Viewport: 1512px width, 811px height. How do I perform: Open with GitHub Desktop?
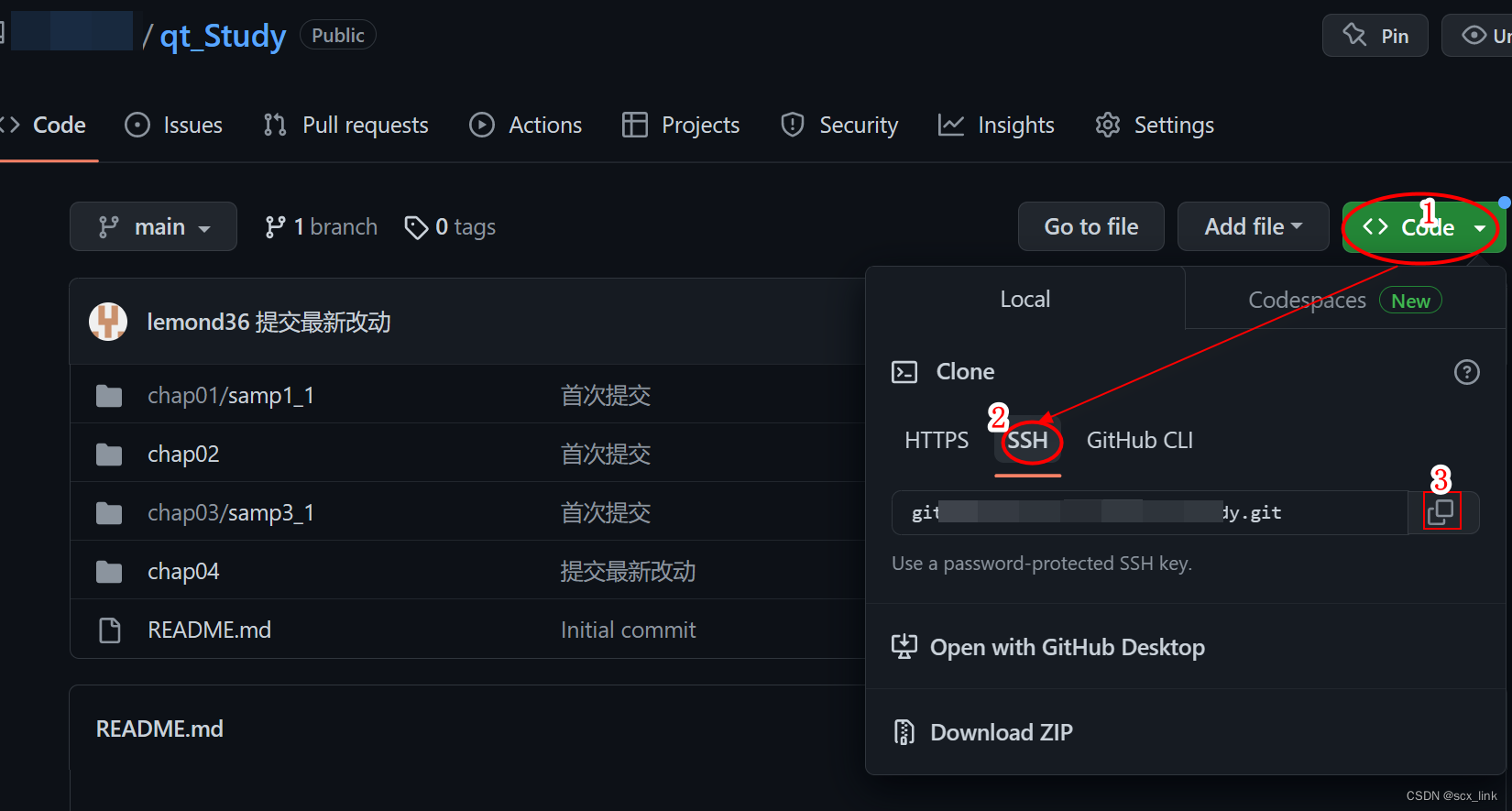(1048, 647)
